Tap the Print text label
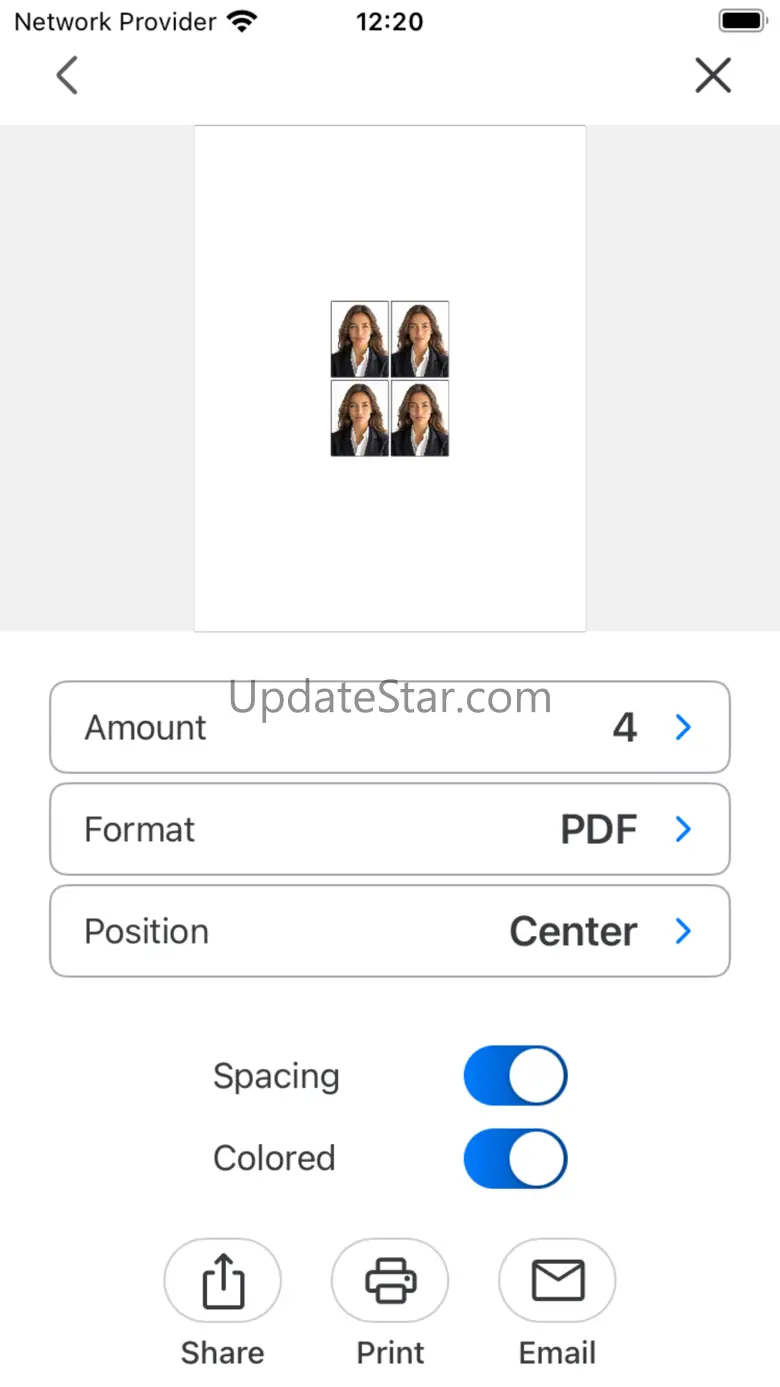Image resolution: width=780 pixels, height=1387 pixels. [390, 1353]
